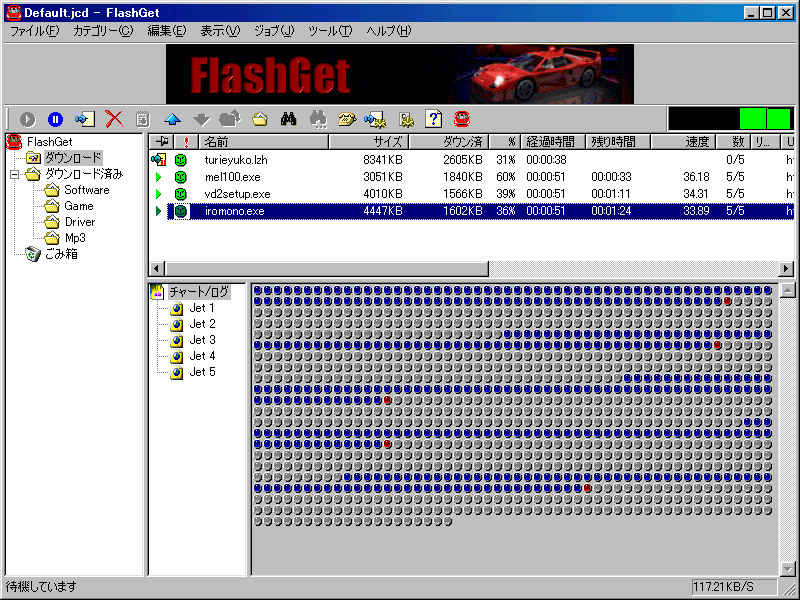Open the Game folder in the tree
This screenshot has height=600, width=800.
(x=79, y=206)
